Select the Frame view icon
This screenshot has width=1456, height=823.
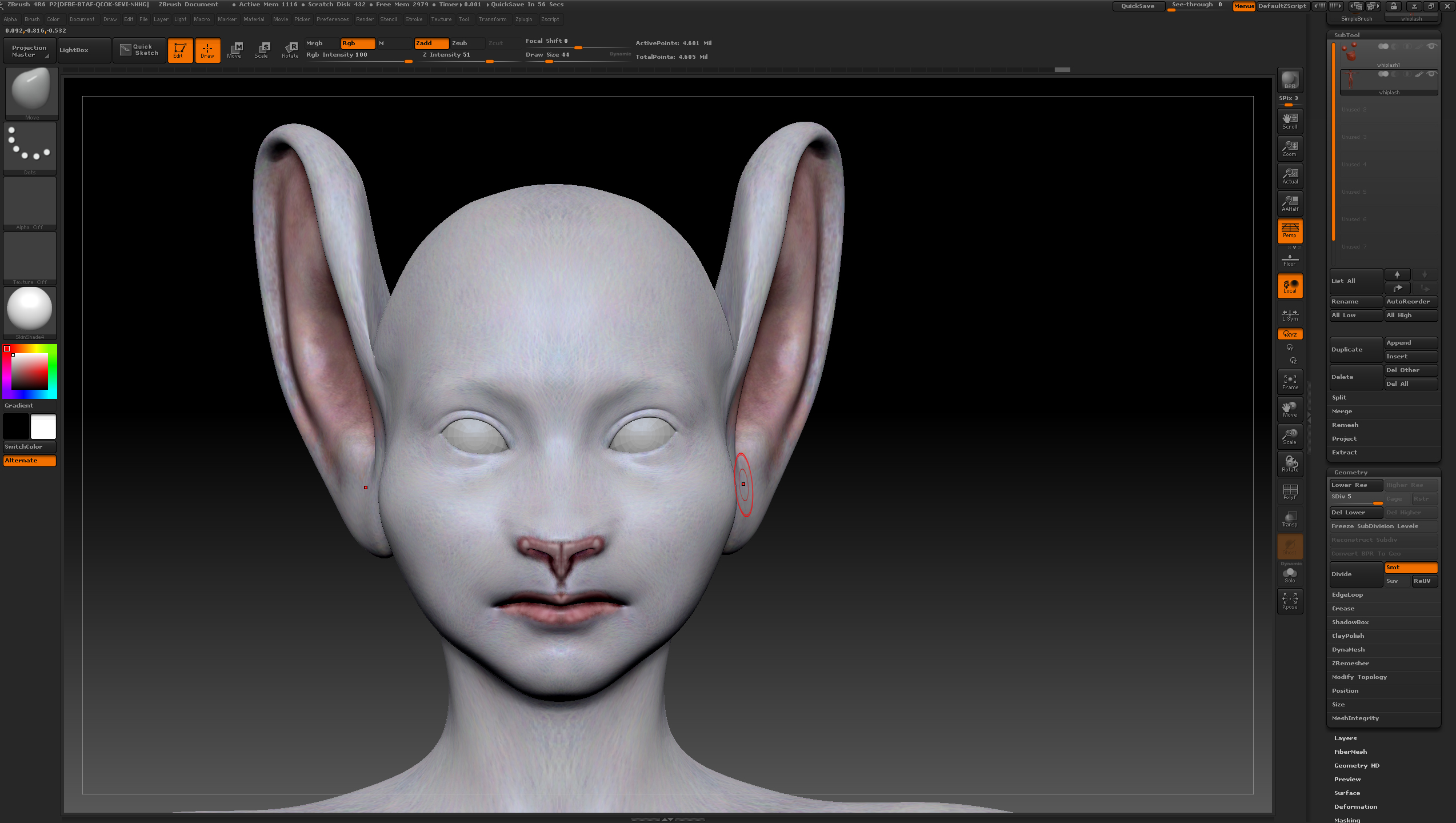1290,382
